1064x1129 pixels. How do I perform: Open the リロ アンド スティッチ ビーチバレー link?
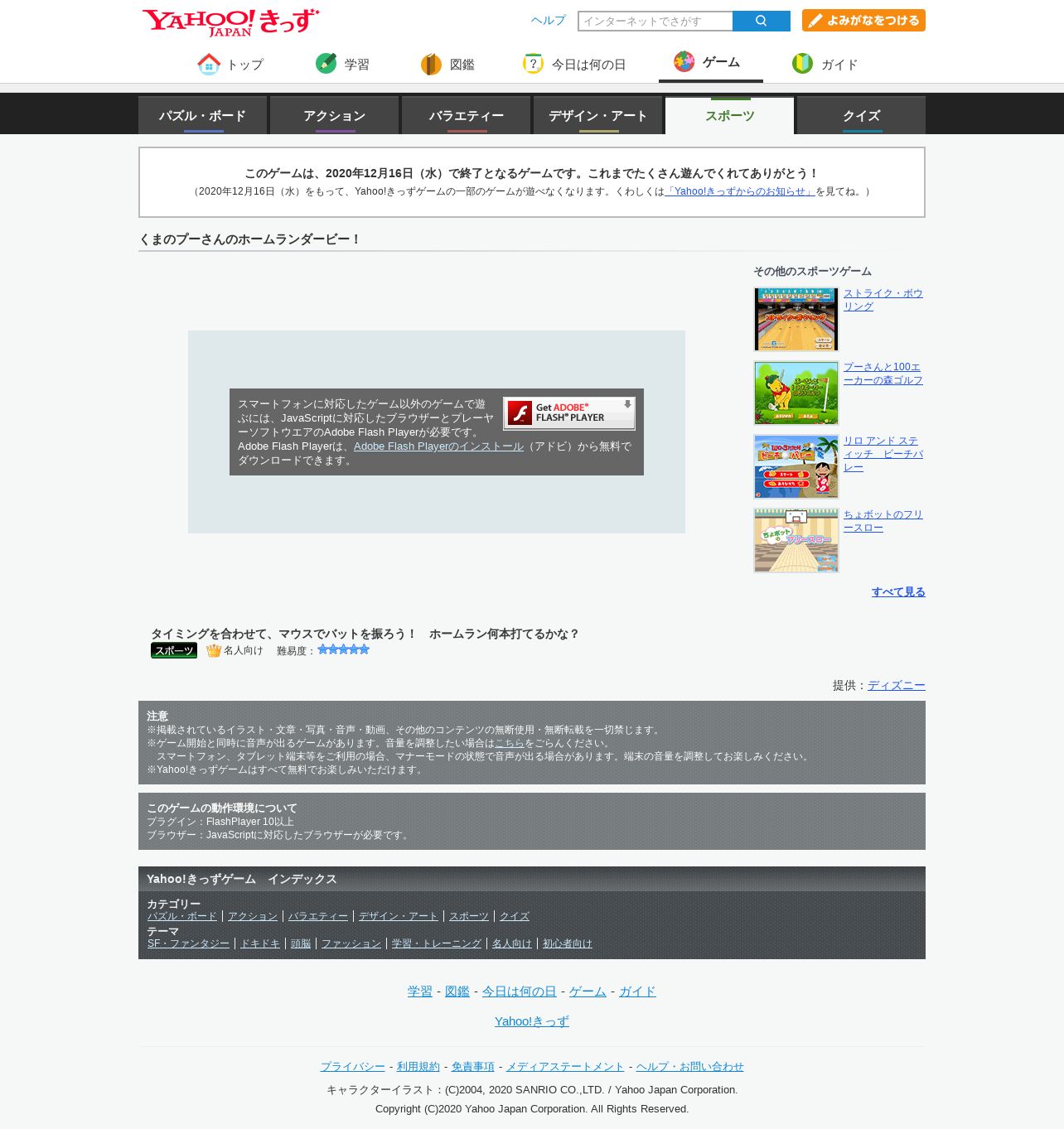(883, 454)
